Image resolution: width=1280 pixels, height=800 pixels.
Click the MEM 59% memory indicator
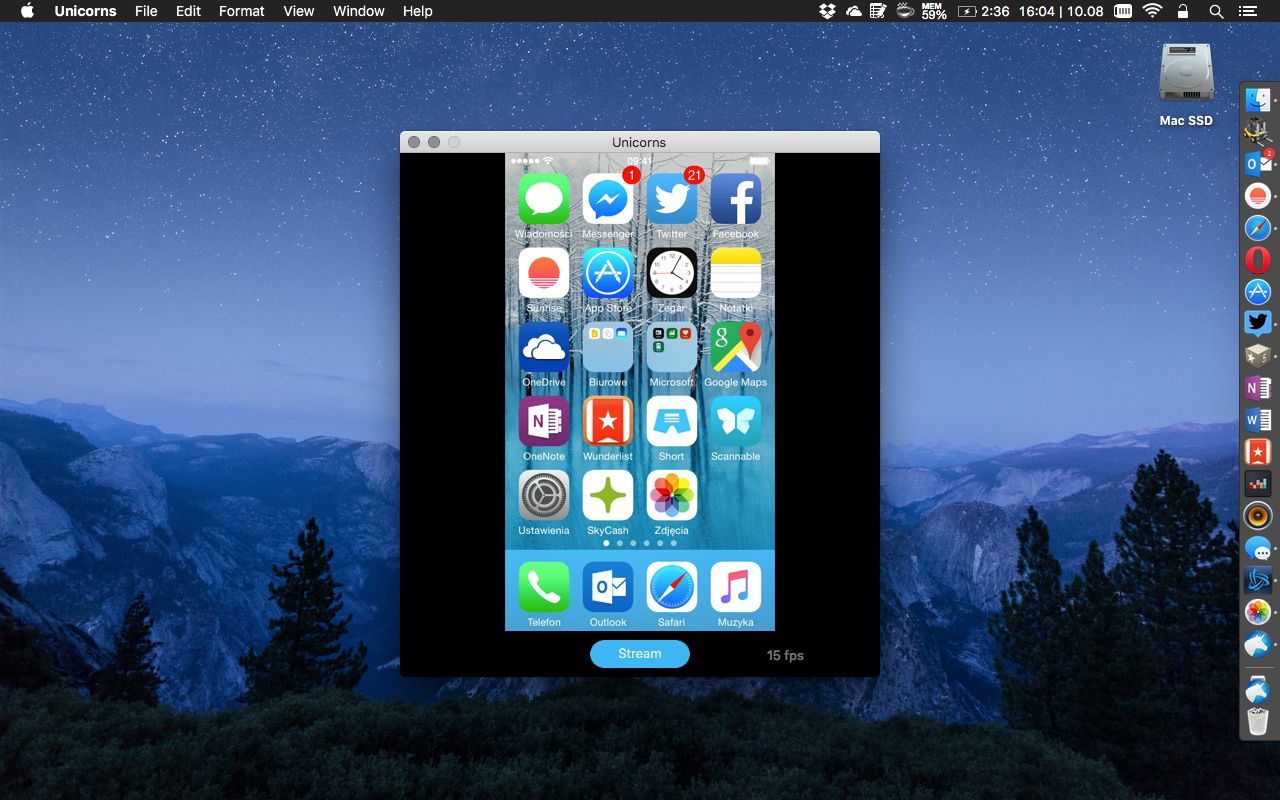pos(934,11)
